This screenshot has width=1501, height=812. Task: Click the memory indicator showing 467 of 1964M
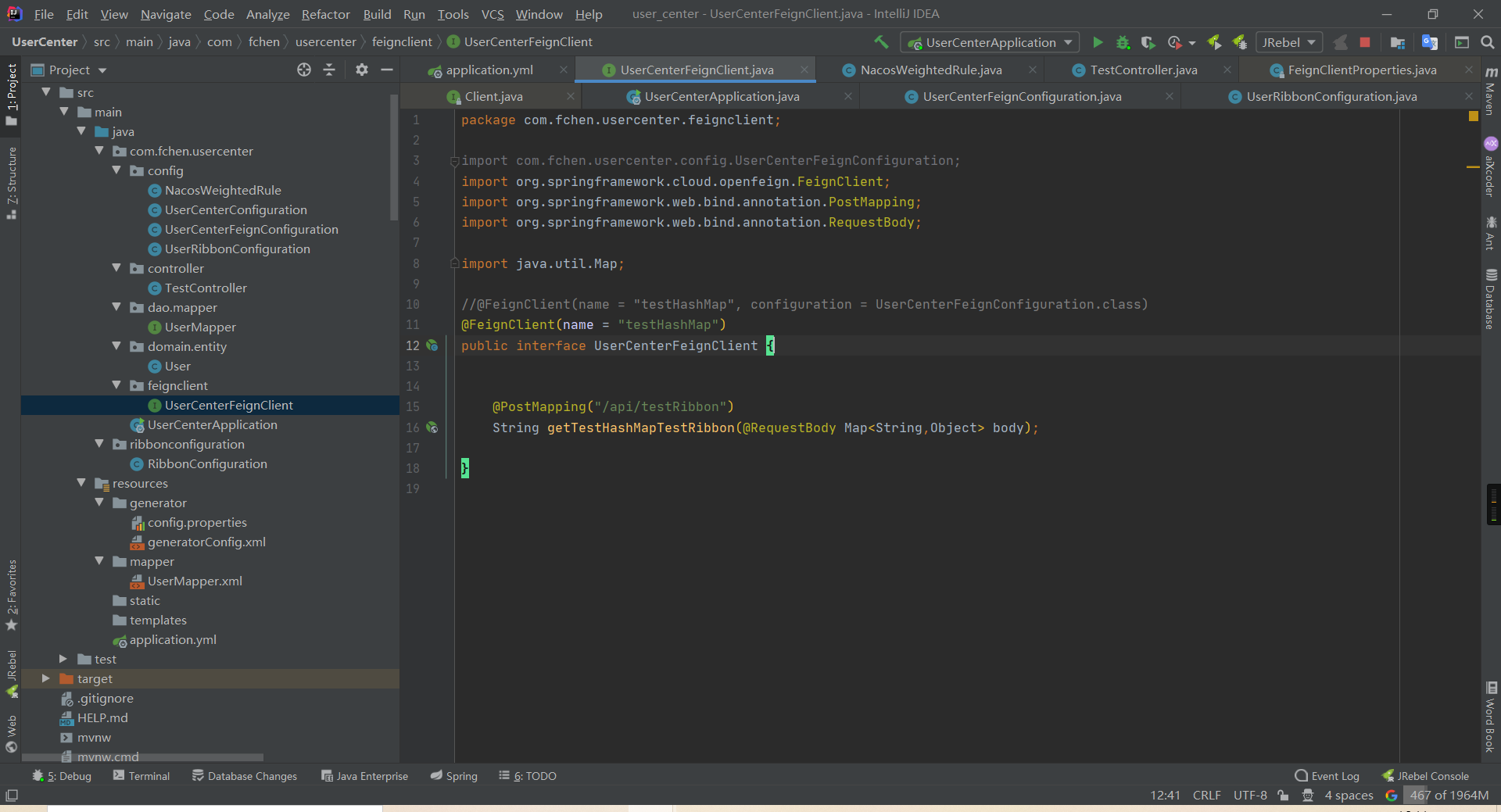[x=1449, y=795]
